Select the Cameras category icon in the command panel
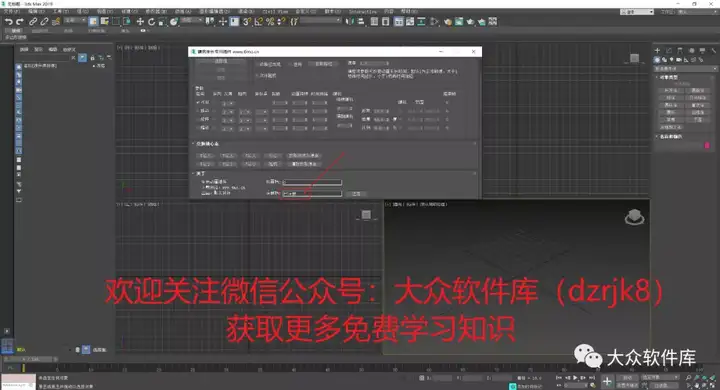 click(x=679, y=60)
